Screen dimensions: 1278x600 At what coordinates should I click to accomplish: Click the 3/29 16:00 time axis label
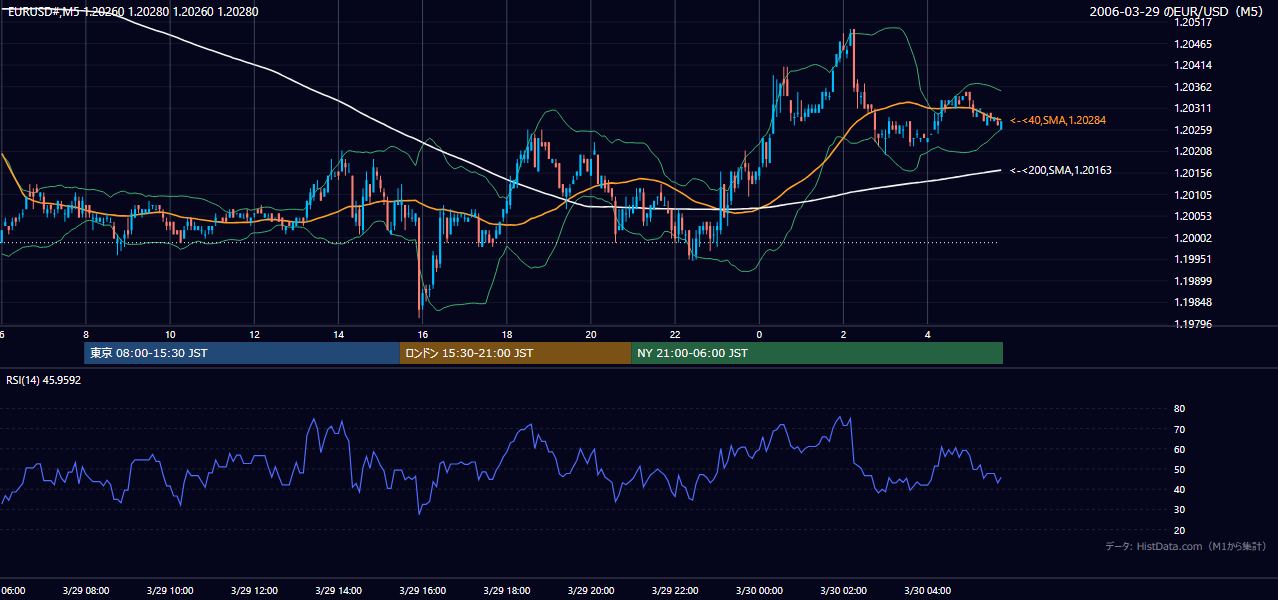click(423, 590)
